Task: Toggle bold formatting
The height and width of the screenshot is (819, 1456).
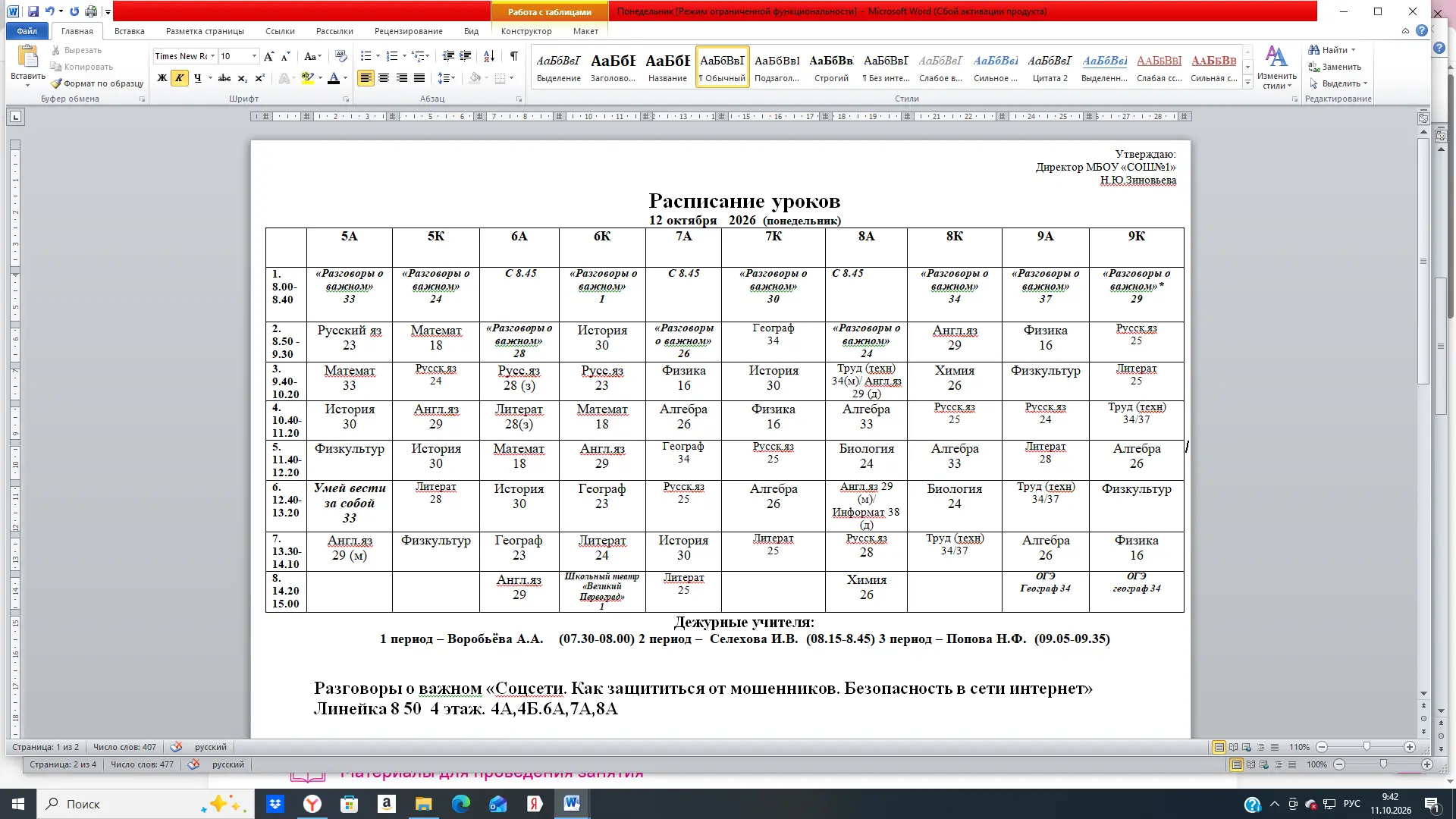Action: coord(162,78)
